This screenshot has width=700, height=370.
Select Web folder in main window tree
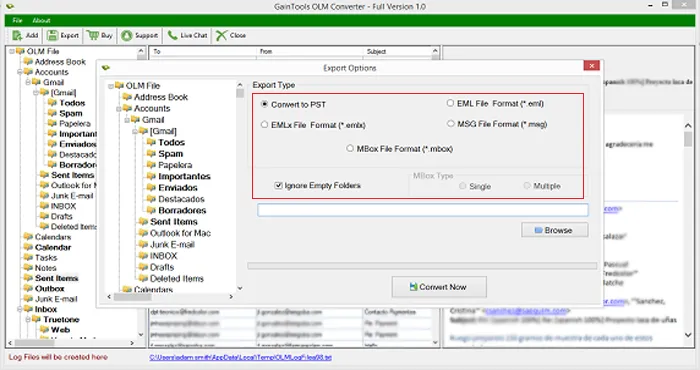pyautogui.click(x=60, y=329)
